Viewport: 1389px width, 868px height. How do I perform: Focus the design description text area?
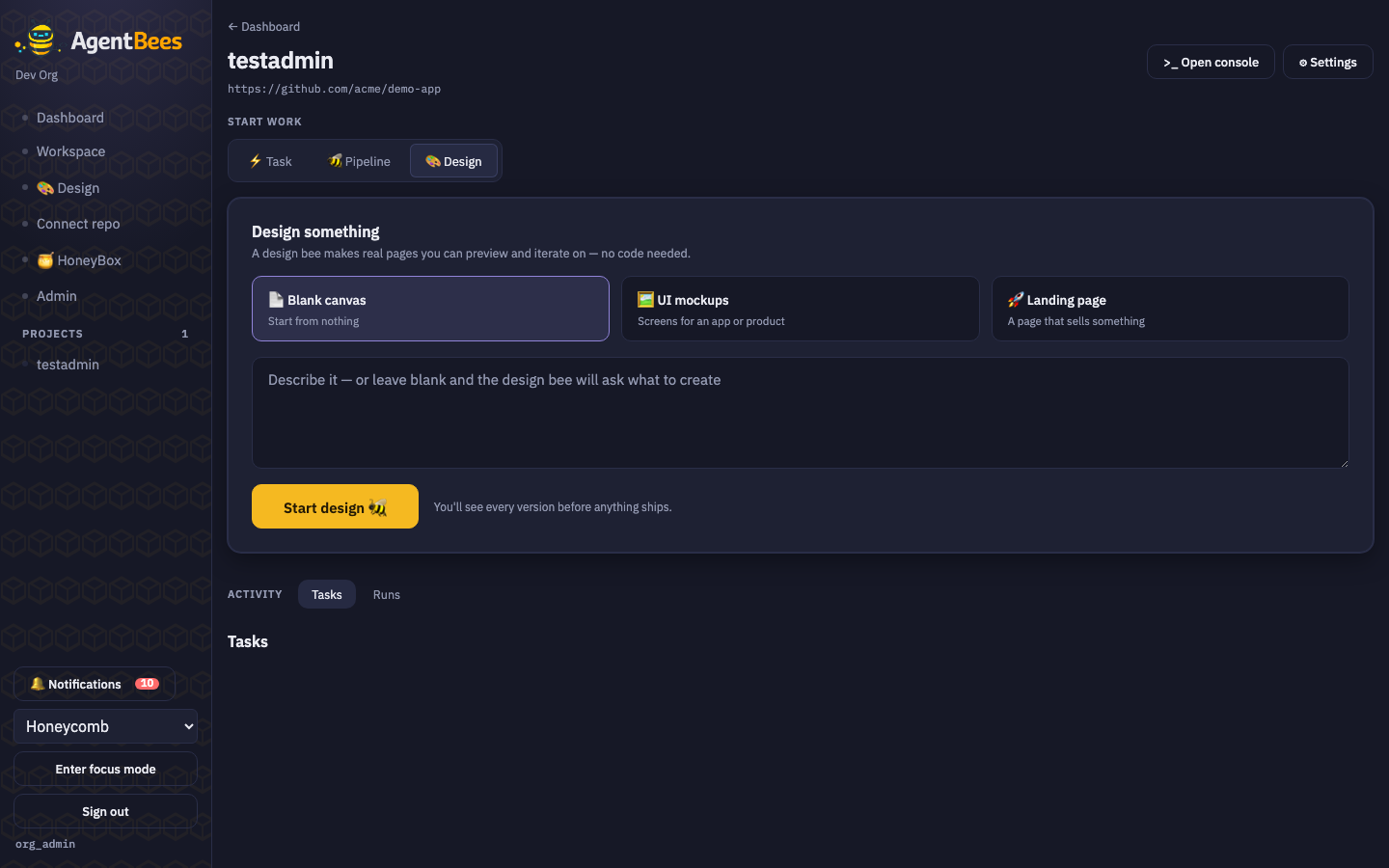(801, 413)
